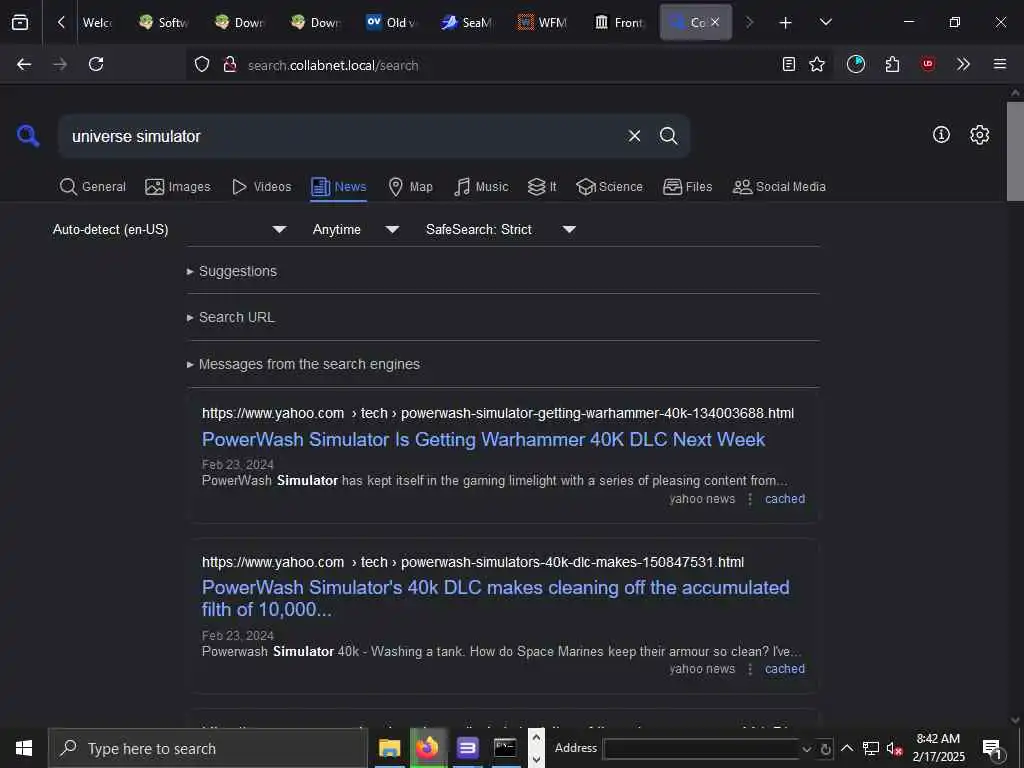Expand the Search URL section

pyautogui.click(x=231, y=317)
